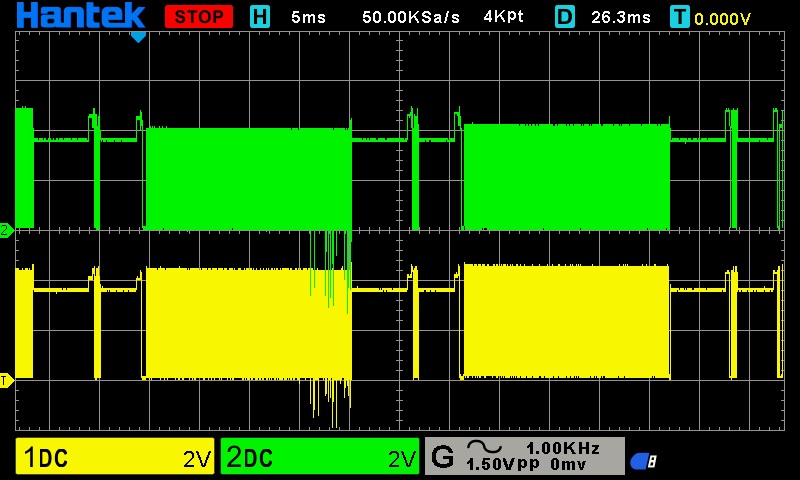Select the T trigger level icon

pyautogui.click(x=680, y=17)
